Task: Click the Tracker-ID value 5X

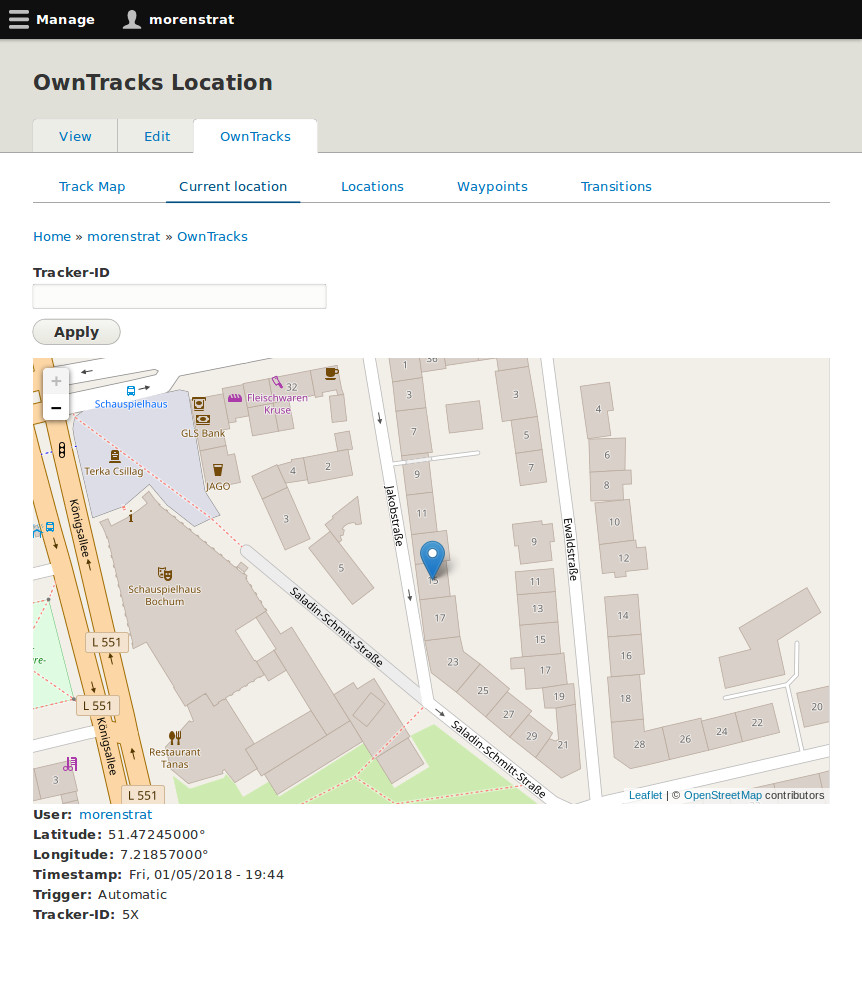Action: point(130,914)
